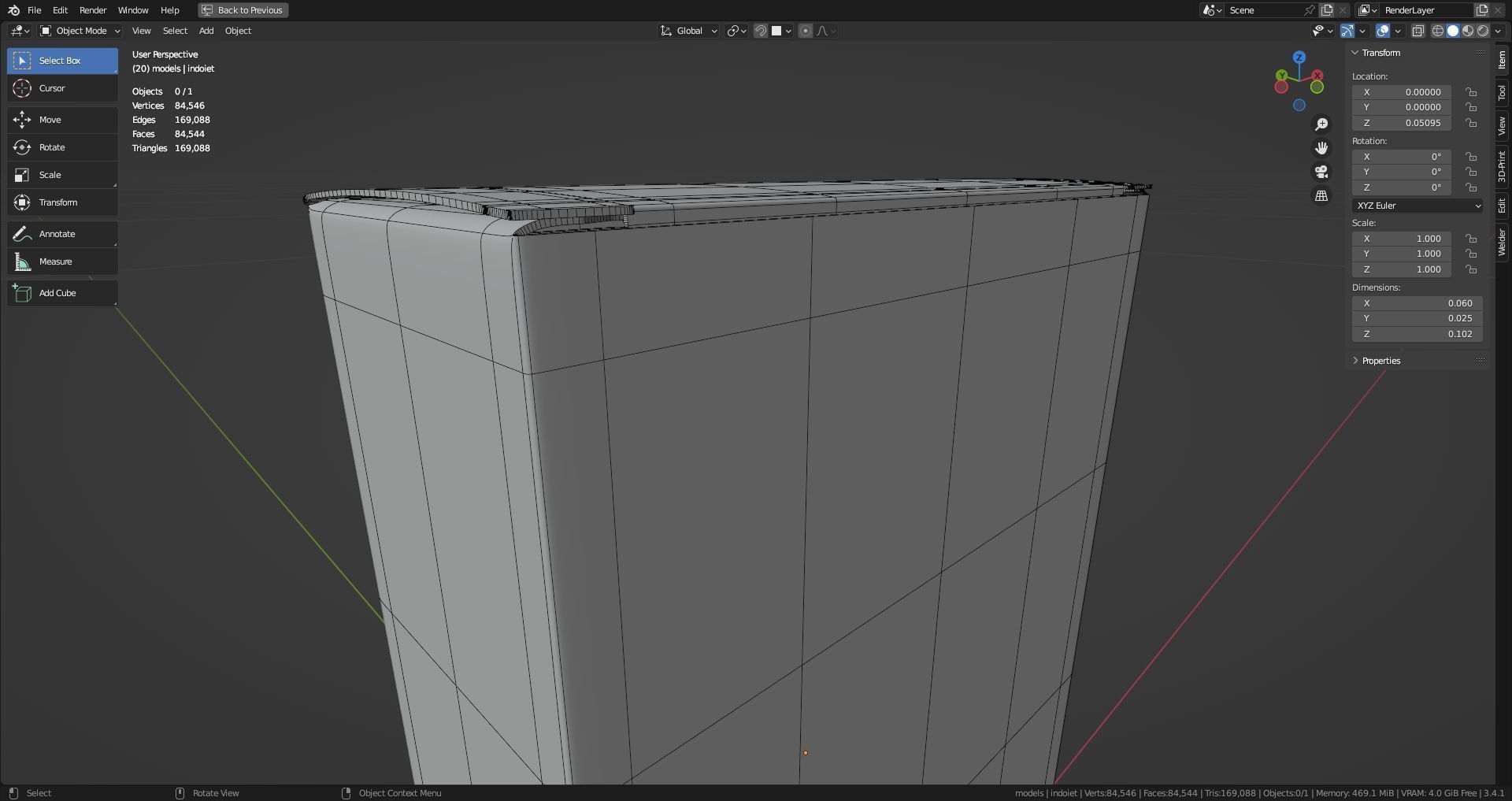Click the Blender logo menu icon

13,10
